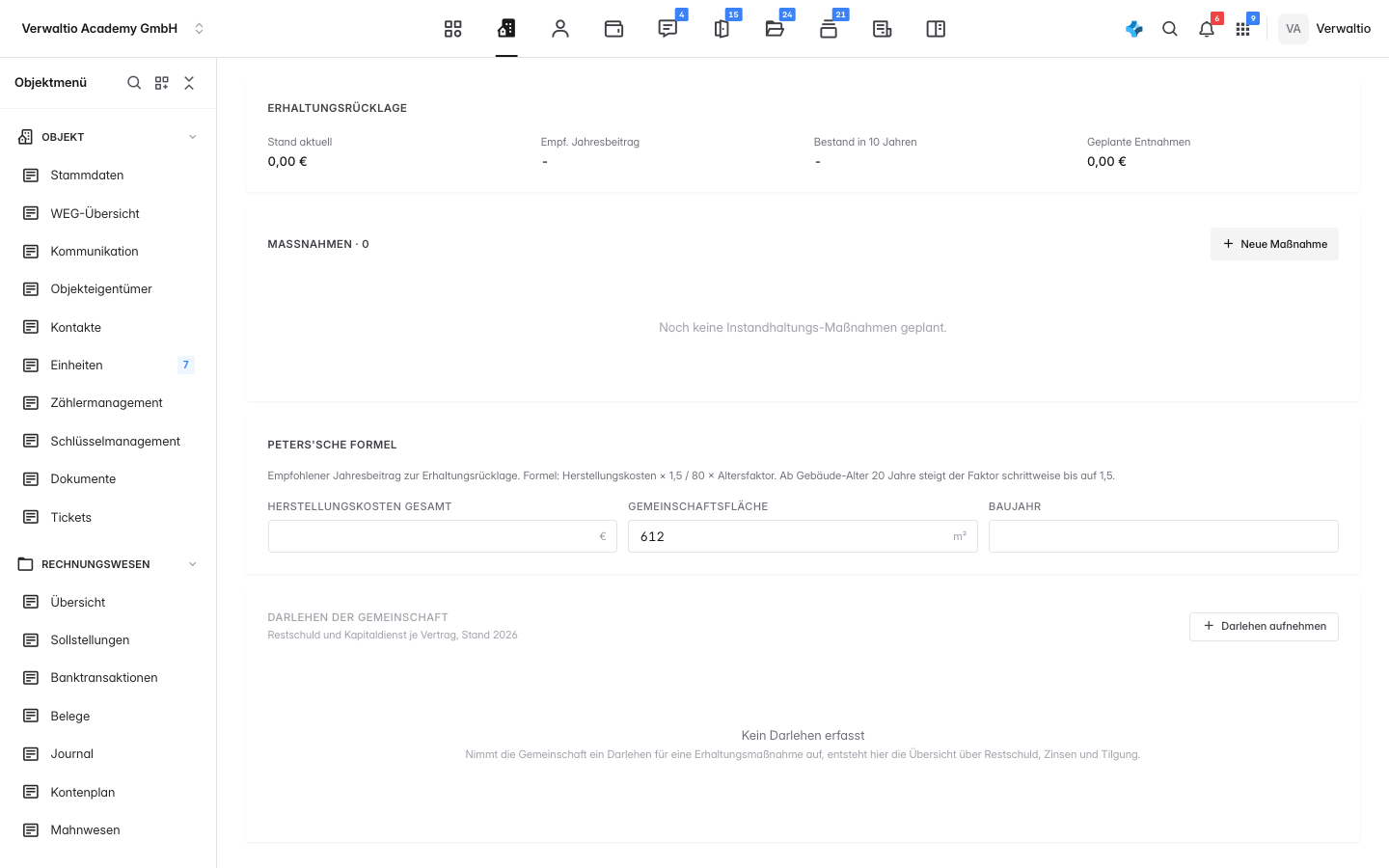
Task: Search within the Objektmenü
Action: click(134, 83)
